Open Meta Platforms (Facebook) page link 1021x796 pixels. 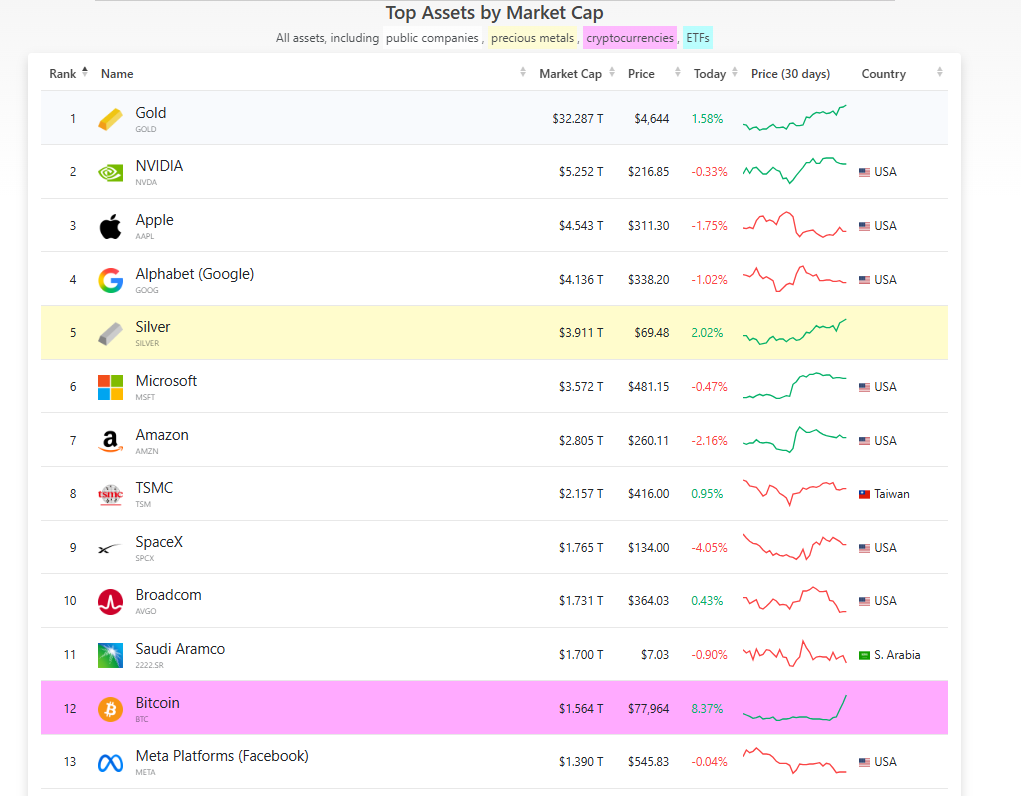coord(222,756)
